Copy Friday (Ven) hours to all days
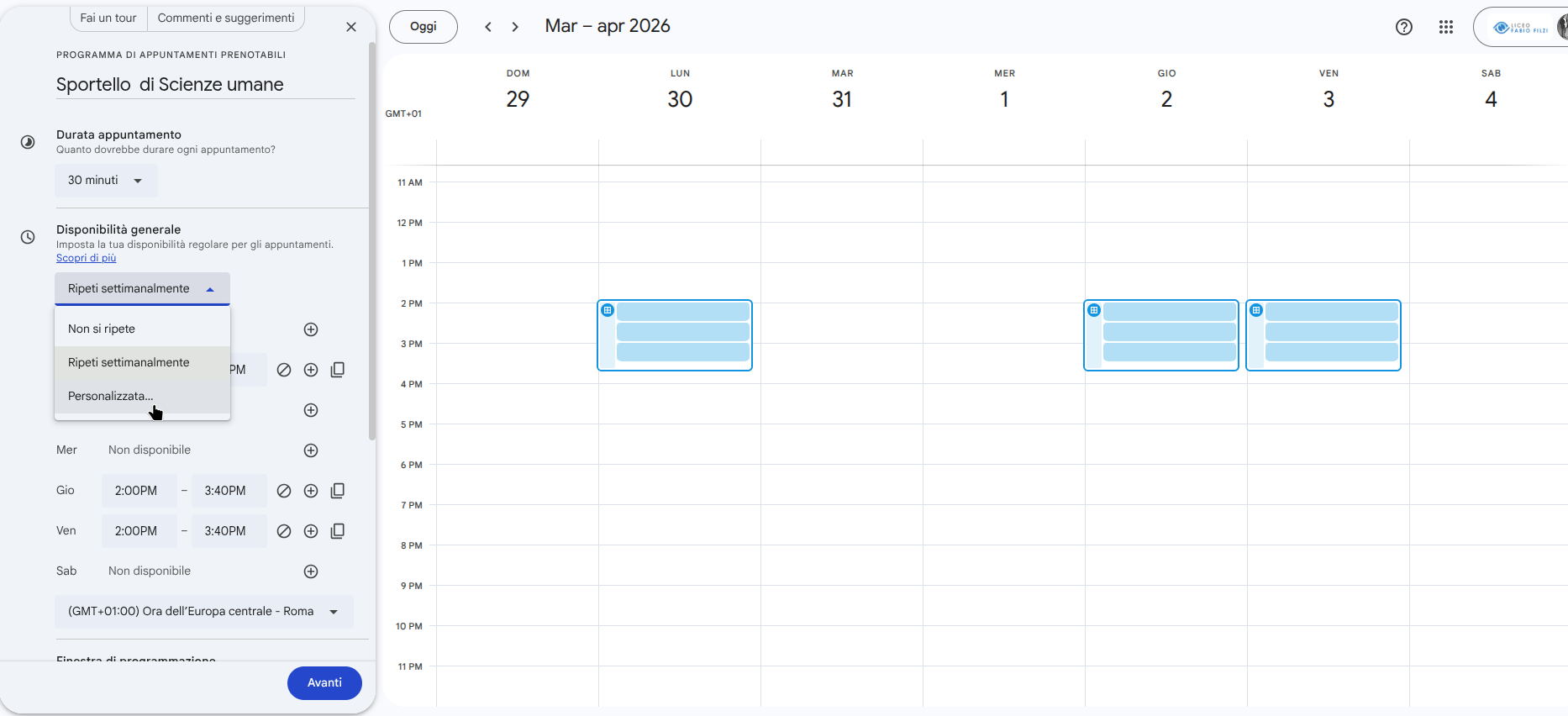This screenshot has height=716, width=1568. [338, 531]
